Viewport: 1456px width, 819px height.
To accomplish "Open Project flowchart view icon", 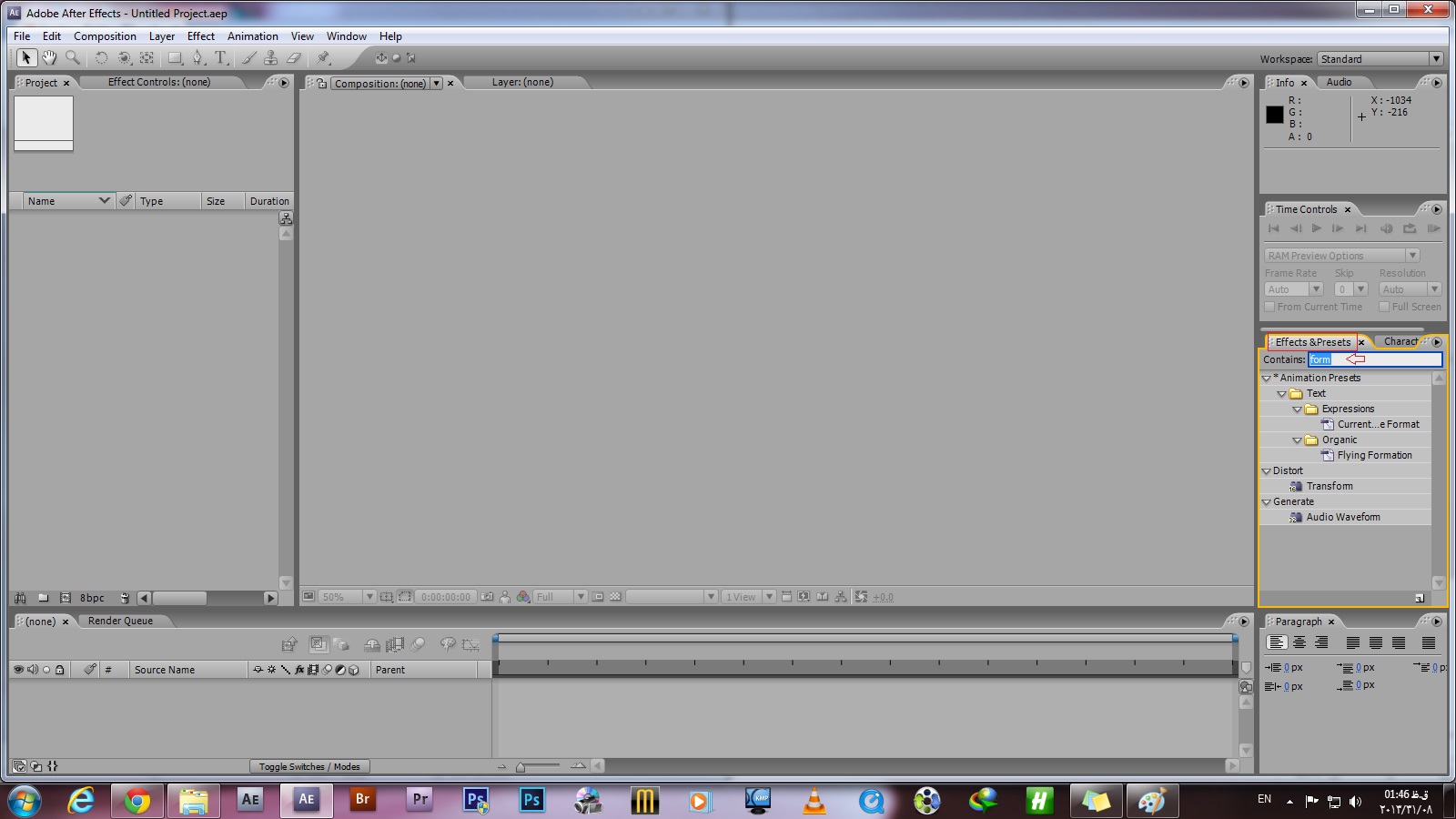I will (286, 218).
